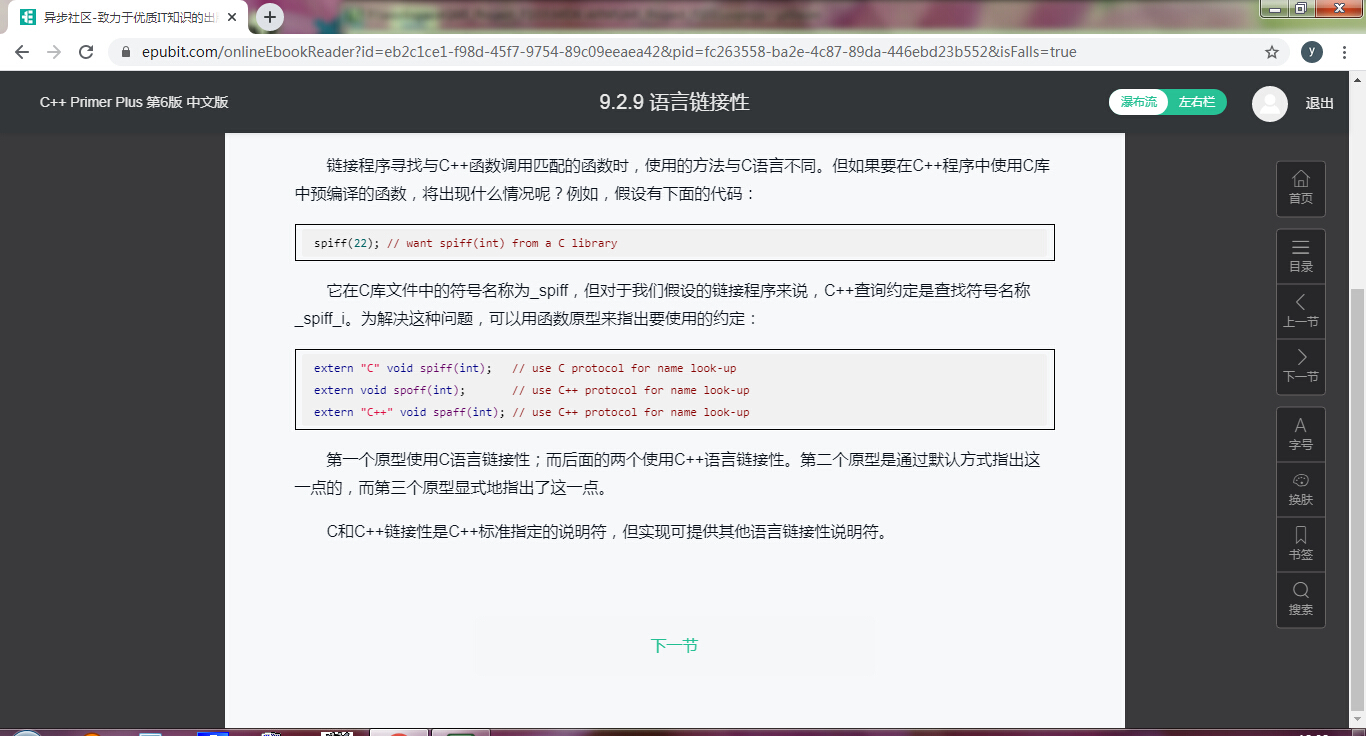Screen dimensions: 1366x736
Task: Click inside the browser address bar
Action: click(600, 51)
